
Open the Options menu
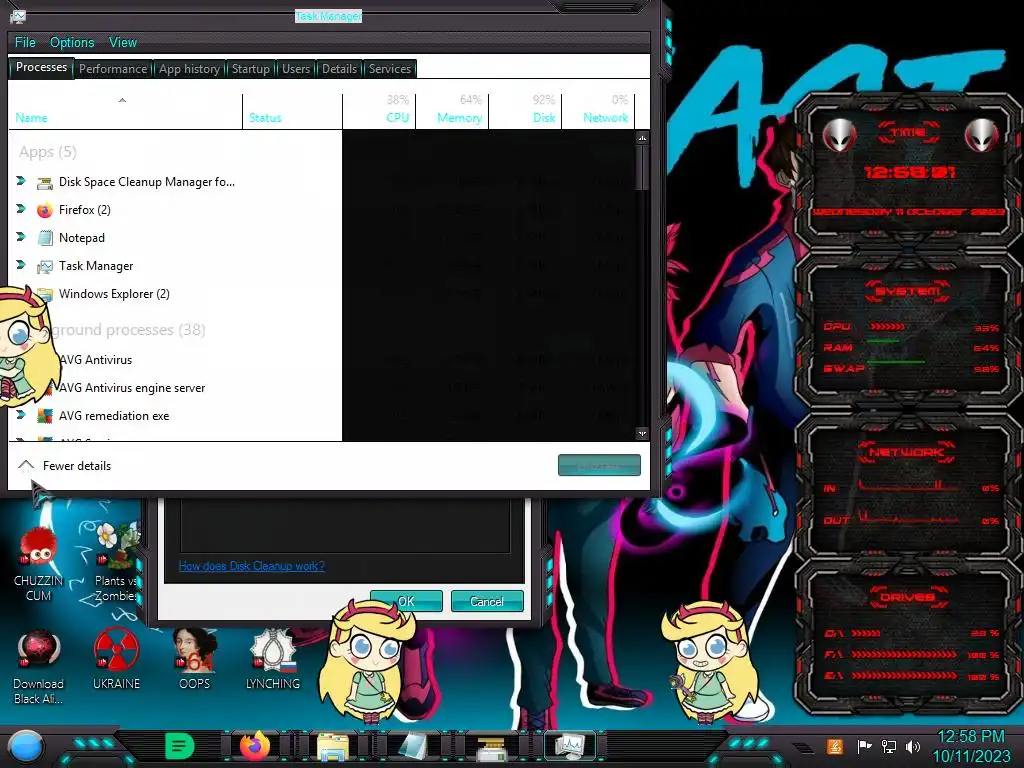[72, 42]
